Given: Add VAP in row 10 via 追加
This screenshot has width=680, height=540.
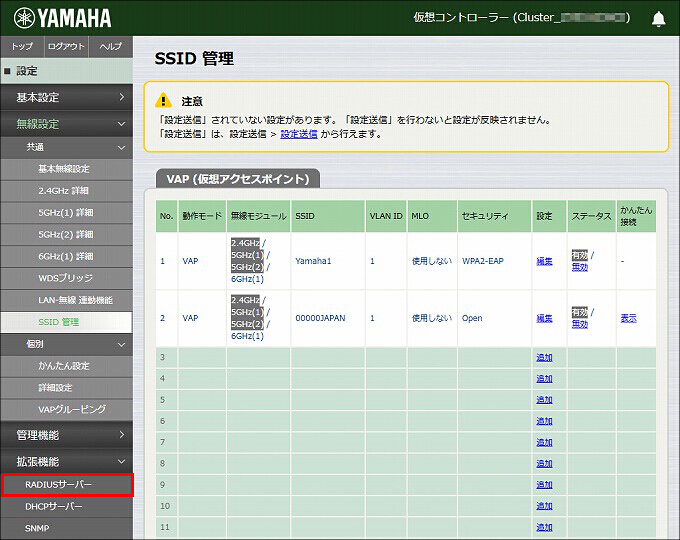Looking at the screenshot, I should tap(544, 506).
